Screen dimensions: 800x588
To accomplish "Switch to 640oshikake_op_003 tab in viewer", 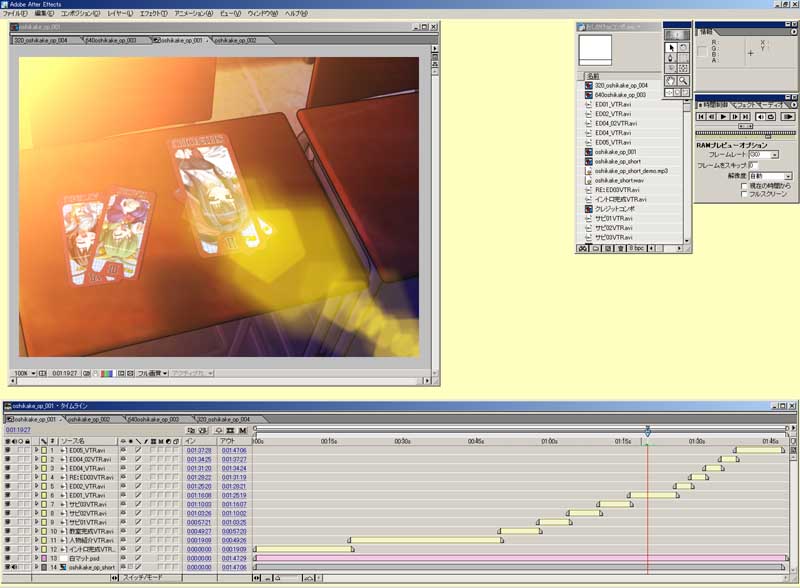I will [x=111, y=40].
